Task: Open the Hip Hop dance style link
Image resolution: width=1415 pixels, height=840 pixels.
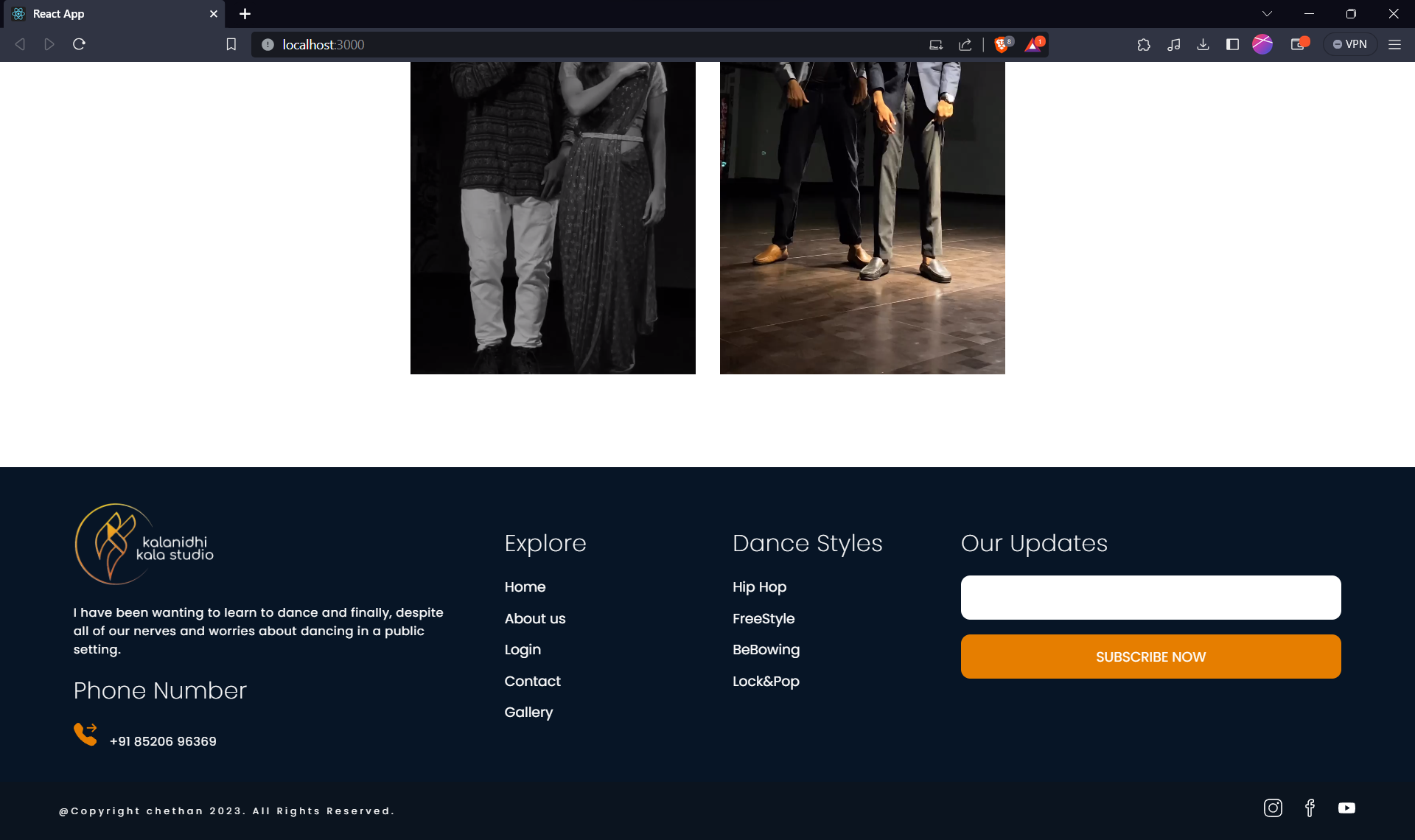Action: [759, 587]
